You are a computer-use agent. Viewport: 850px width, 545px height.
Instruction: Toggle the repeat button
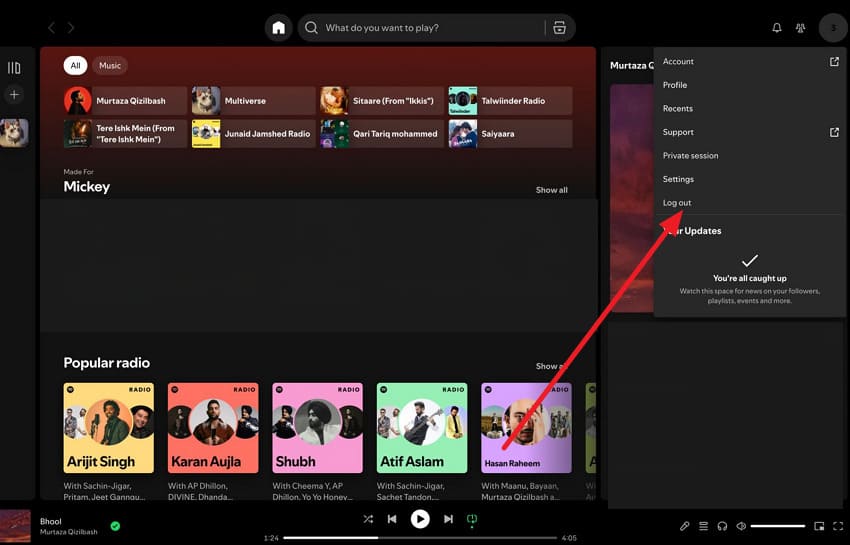click(472, 520)
